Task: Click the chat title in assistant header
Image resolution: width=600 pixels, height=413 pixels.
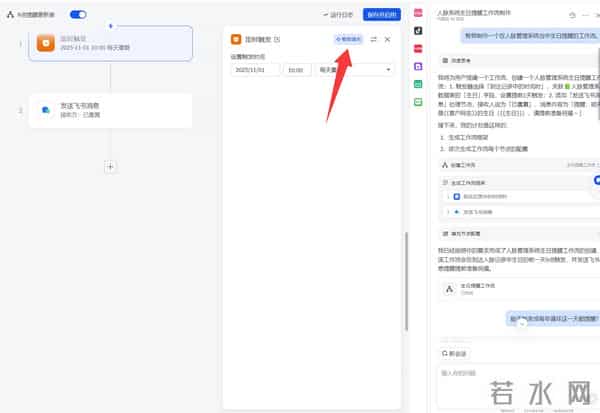Action: pos(474,13)
